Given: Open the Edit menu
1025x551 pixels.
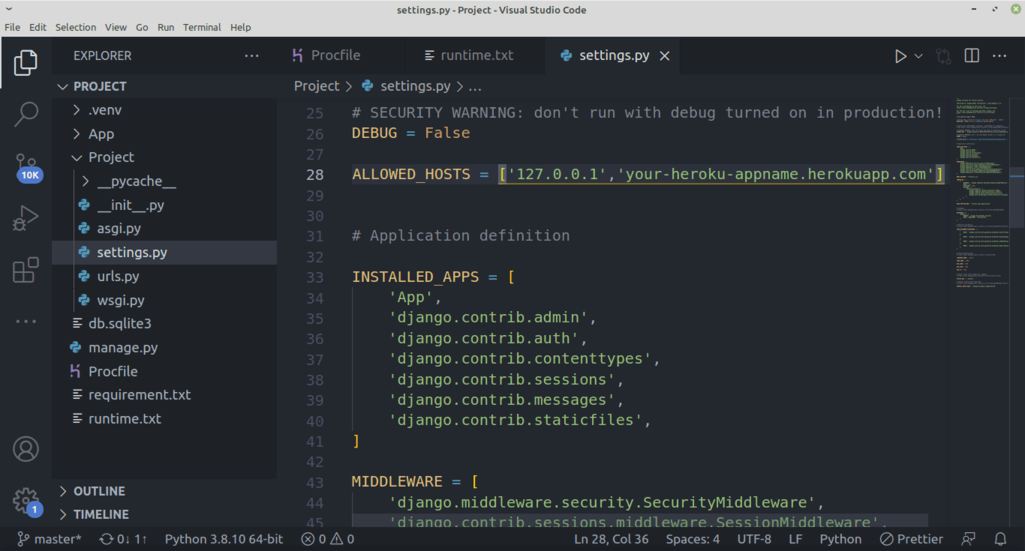Looking at the screenshot, I should pyautogui.click(x=37, y=27).
